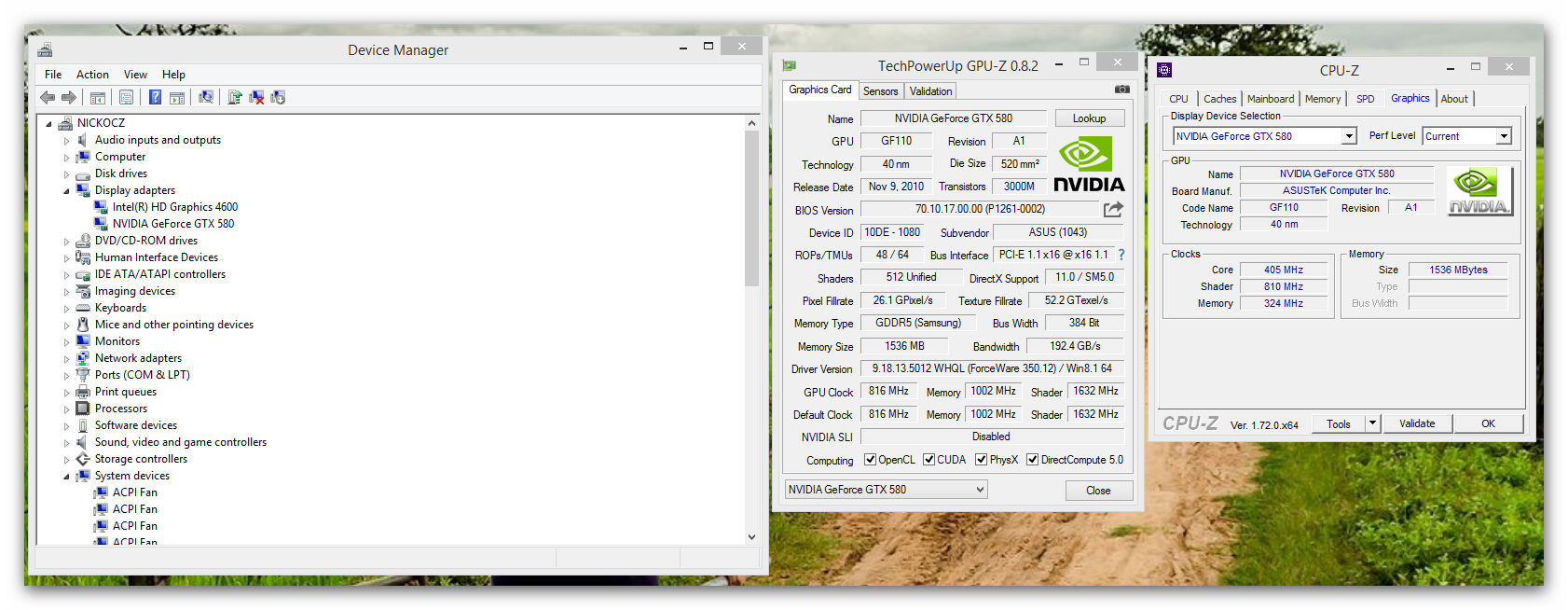Toggle the PhysX checkbox in GPU-Z
The image size is (1568, 610).
pos(981,460)
